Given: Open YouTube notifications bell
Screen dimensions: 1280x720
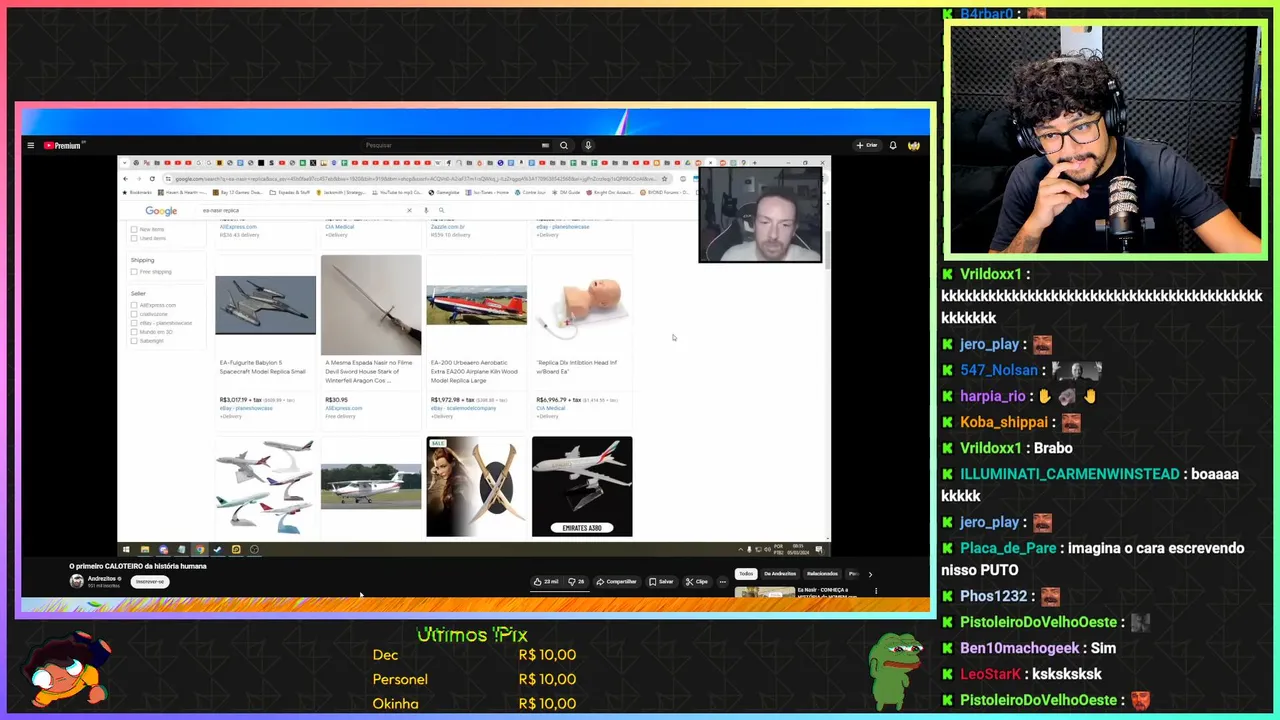Looking at the screenshot, I should [893, 145].
